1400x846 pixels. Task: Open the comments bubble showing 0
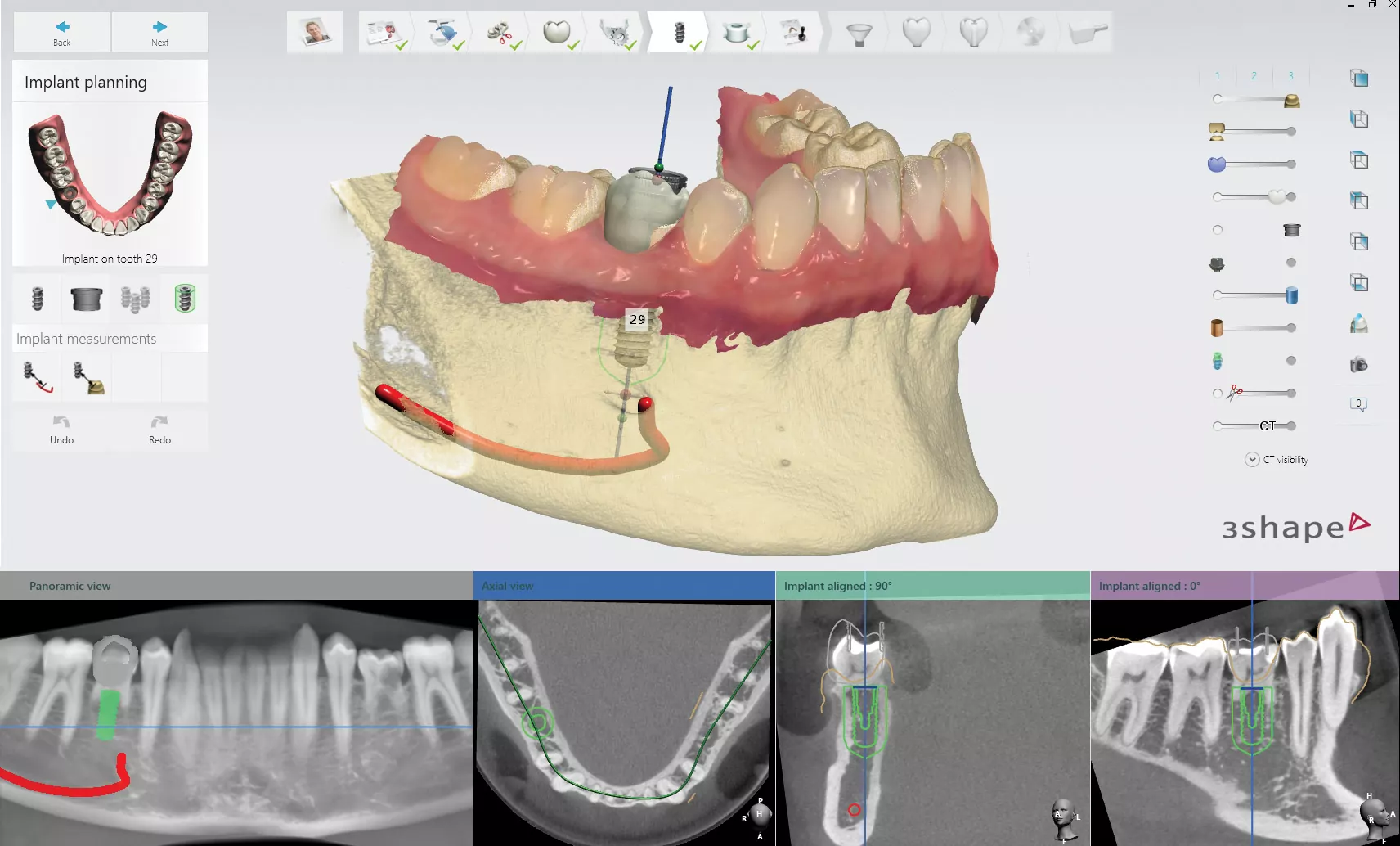pos(1358,404)
